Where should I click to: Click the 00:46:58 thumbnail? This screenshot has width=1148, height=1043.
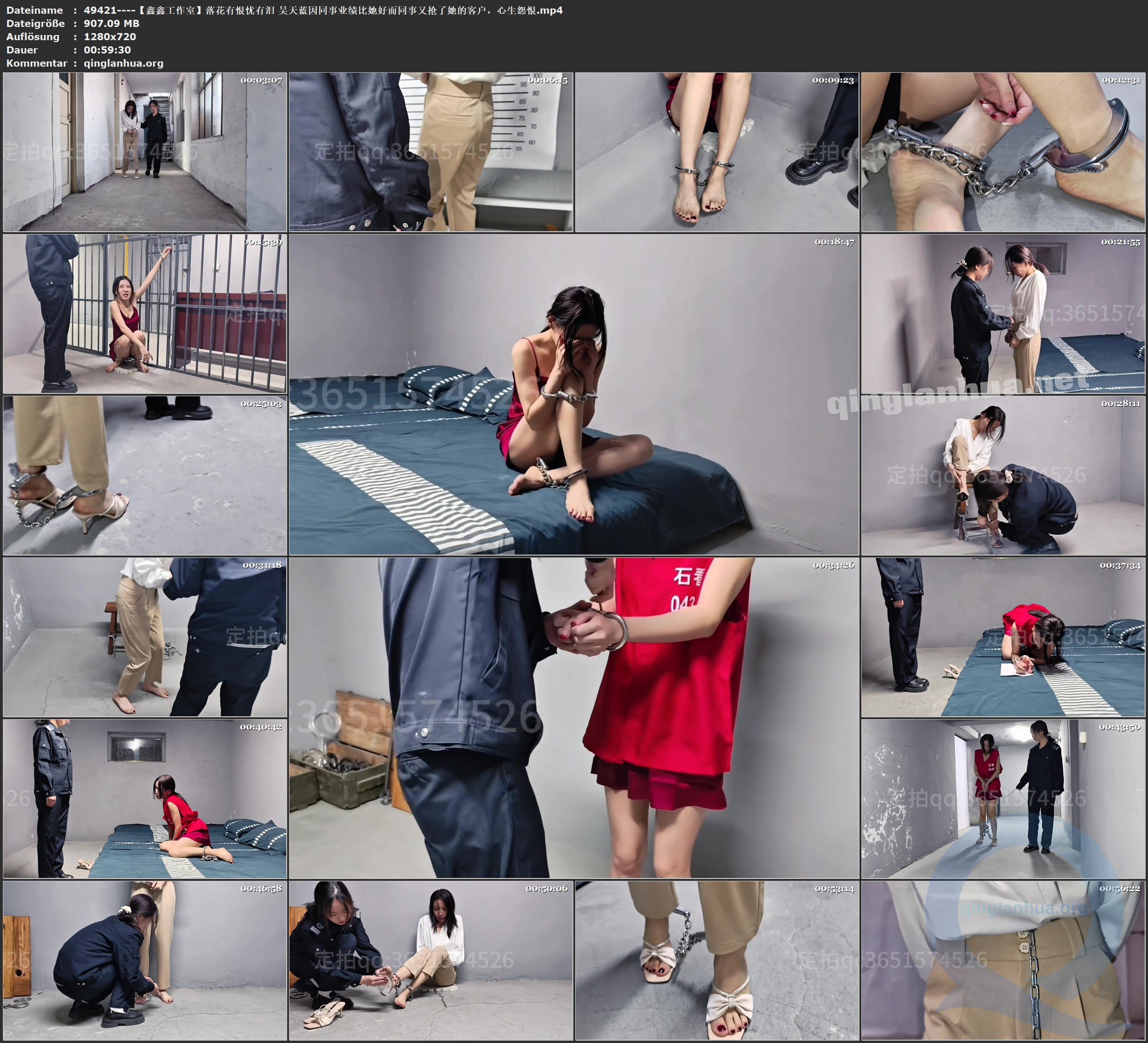coord(145,960)
